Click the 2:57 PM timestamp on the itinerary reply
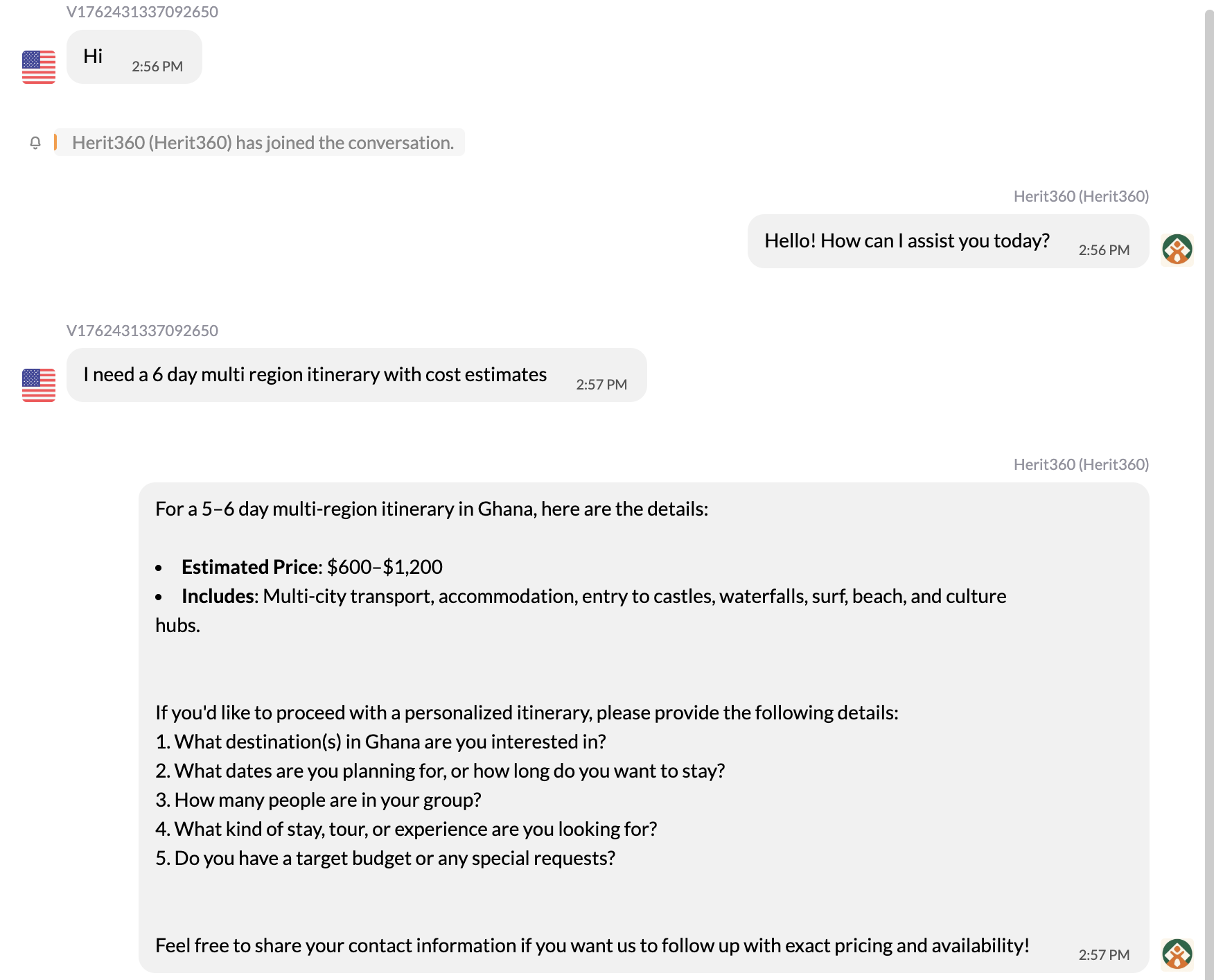This screenshot has height=980, width=1214. [1104, 955]
